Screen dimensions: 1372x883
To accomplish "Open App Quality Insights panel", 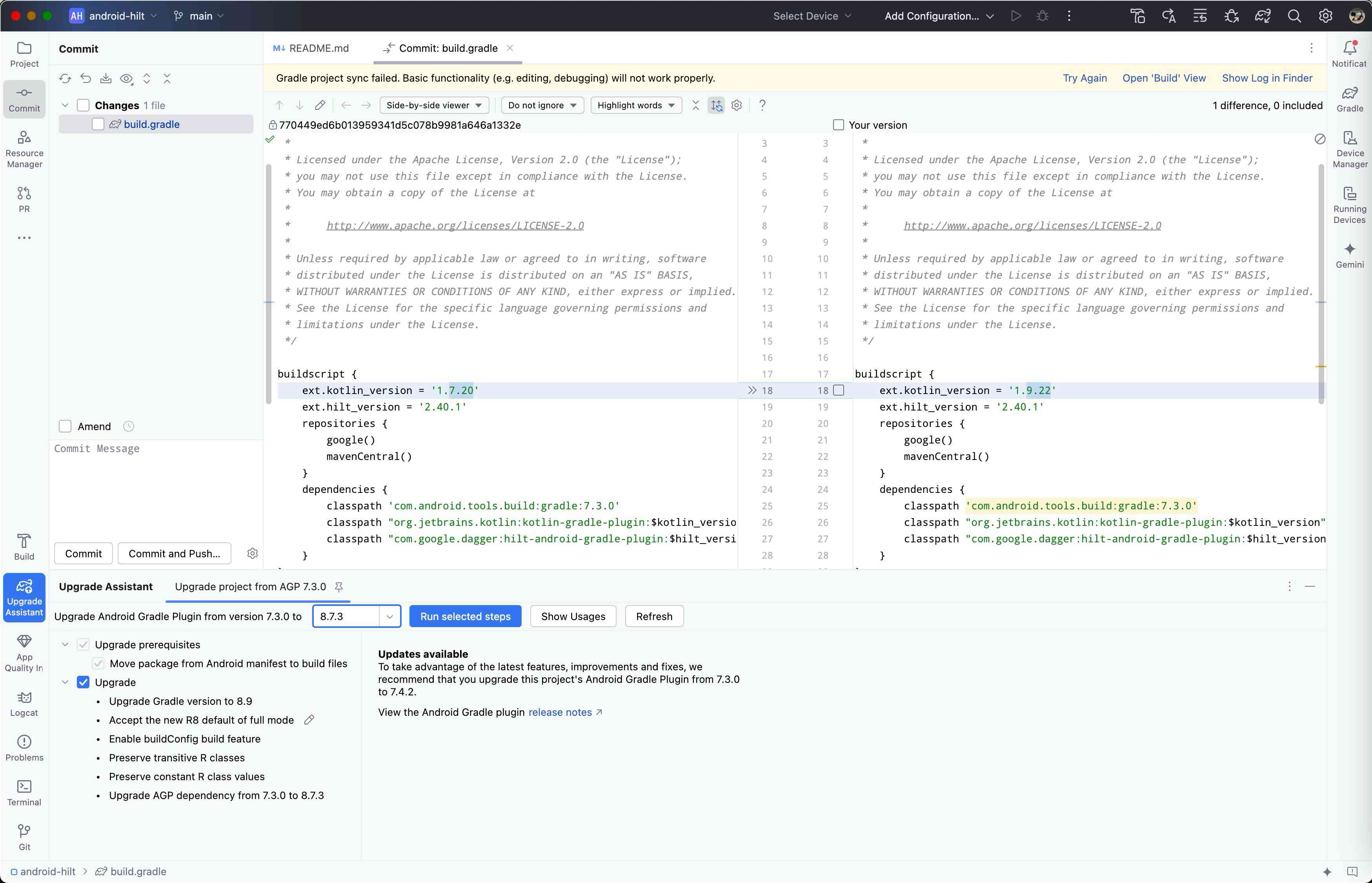I will pyautogui.click(x=24, y=653).
